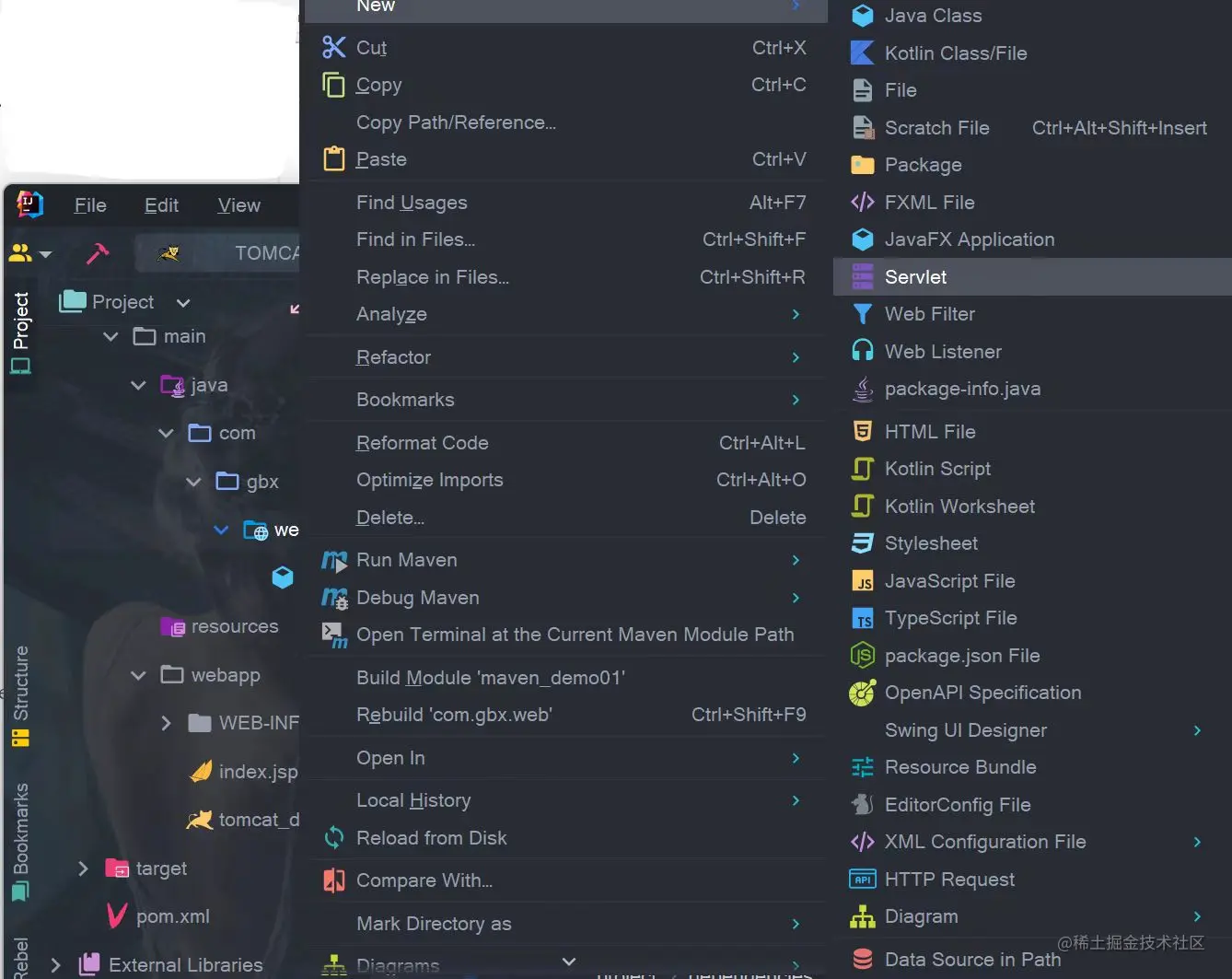This screenshot has height=979, width=1232.
Task: Click the Package folder icon
Action: point(862,165)
